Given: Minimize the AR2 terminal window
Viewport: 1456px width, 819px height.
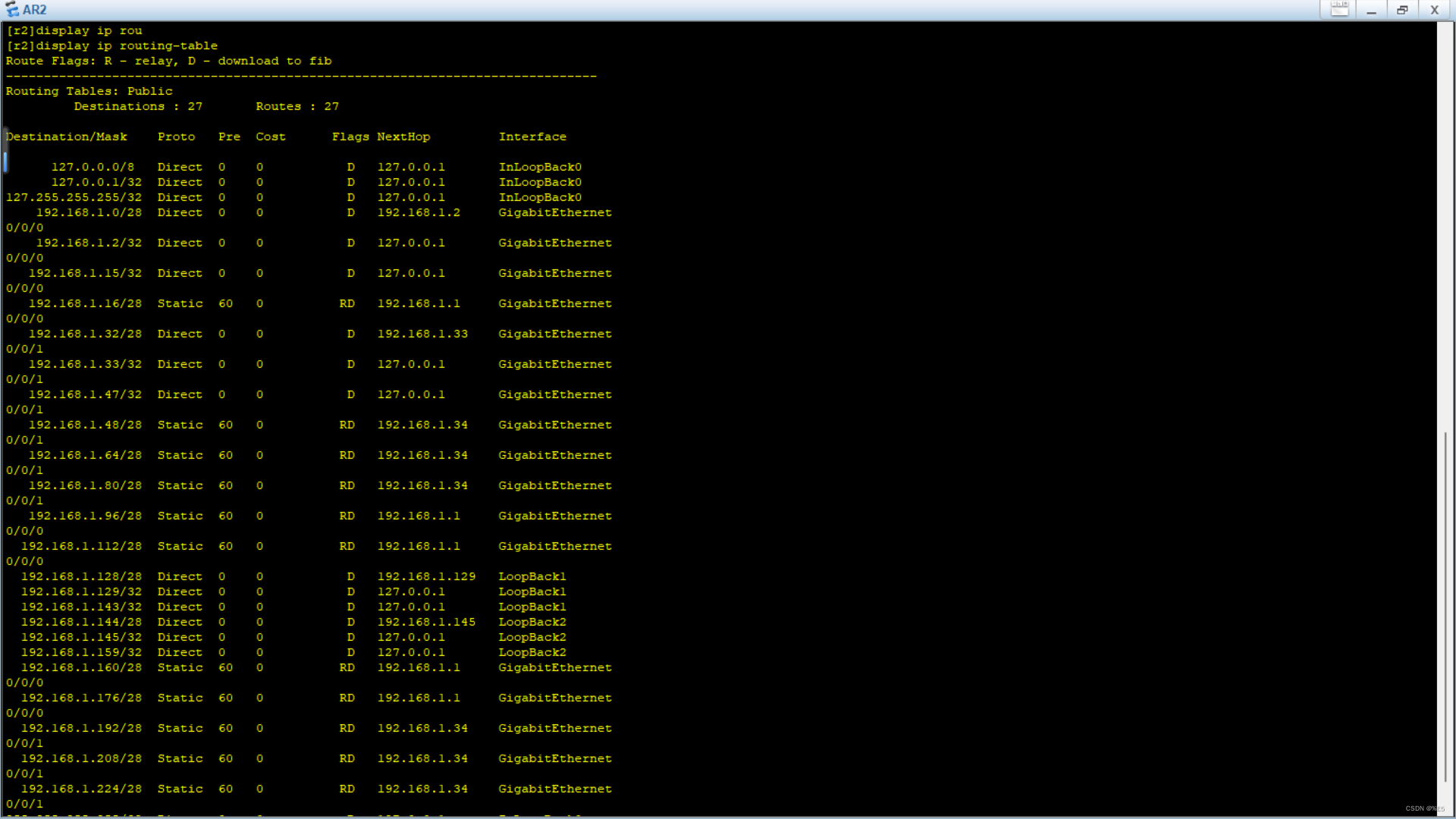Looking at the screenshot, I should [1371, 10].
